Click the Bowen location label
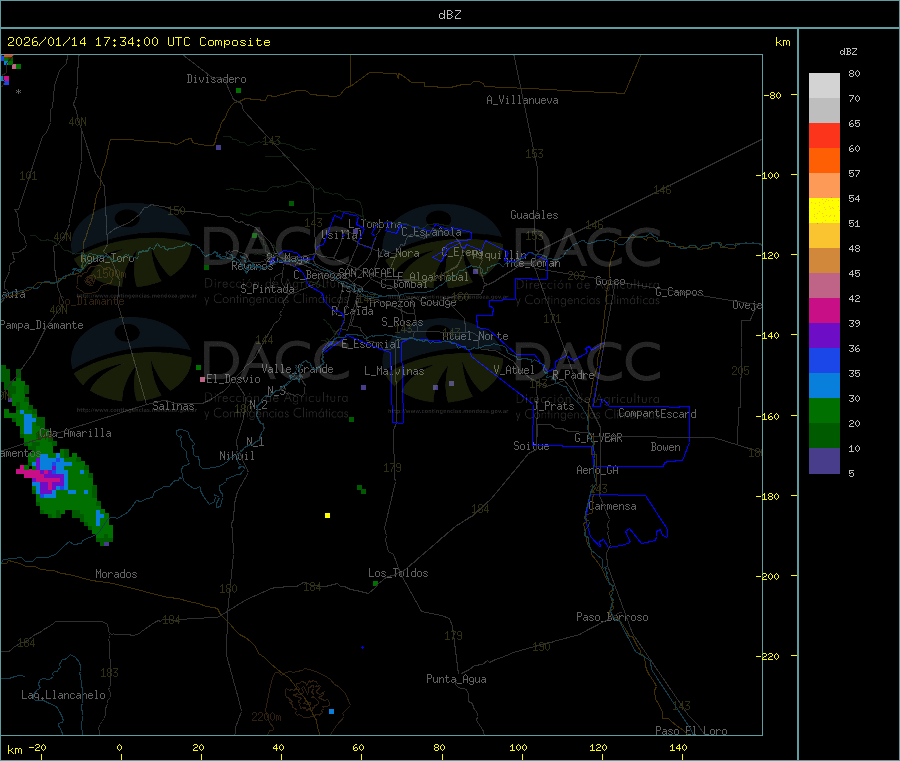900x761 pixels. tap(666, 447)
